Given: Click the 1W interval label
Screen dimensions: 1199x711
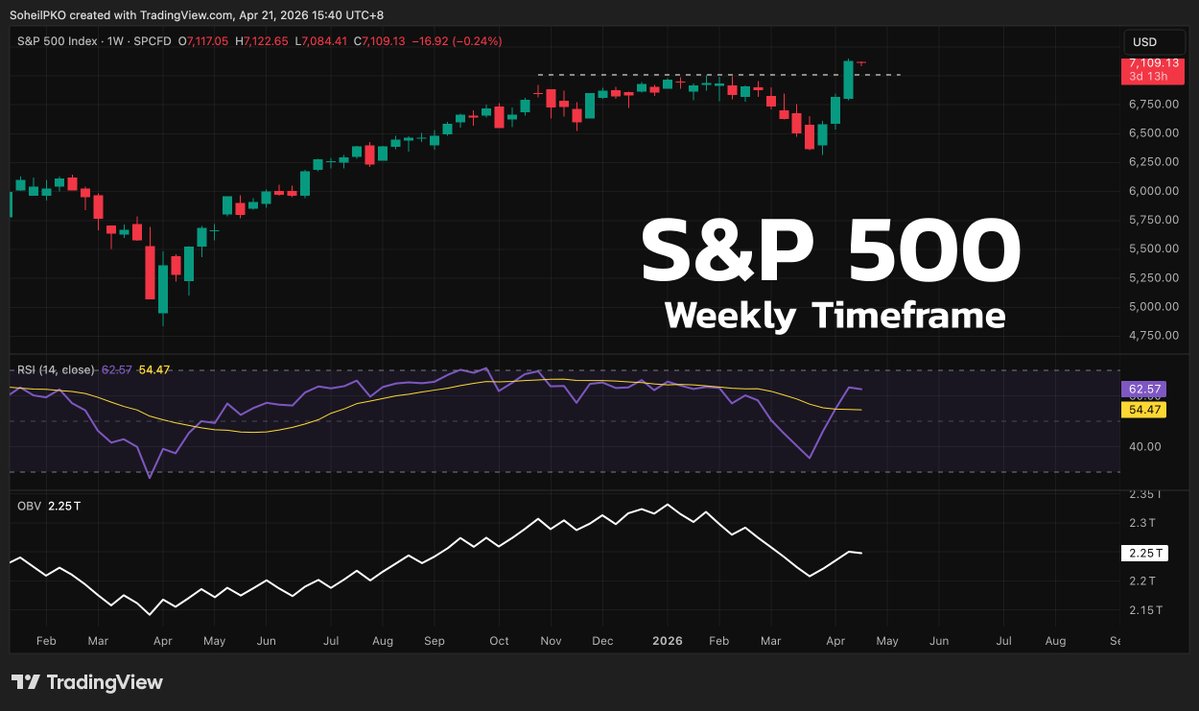Looking at the screenshot, I should [x=115, y=41].
